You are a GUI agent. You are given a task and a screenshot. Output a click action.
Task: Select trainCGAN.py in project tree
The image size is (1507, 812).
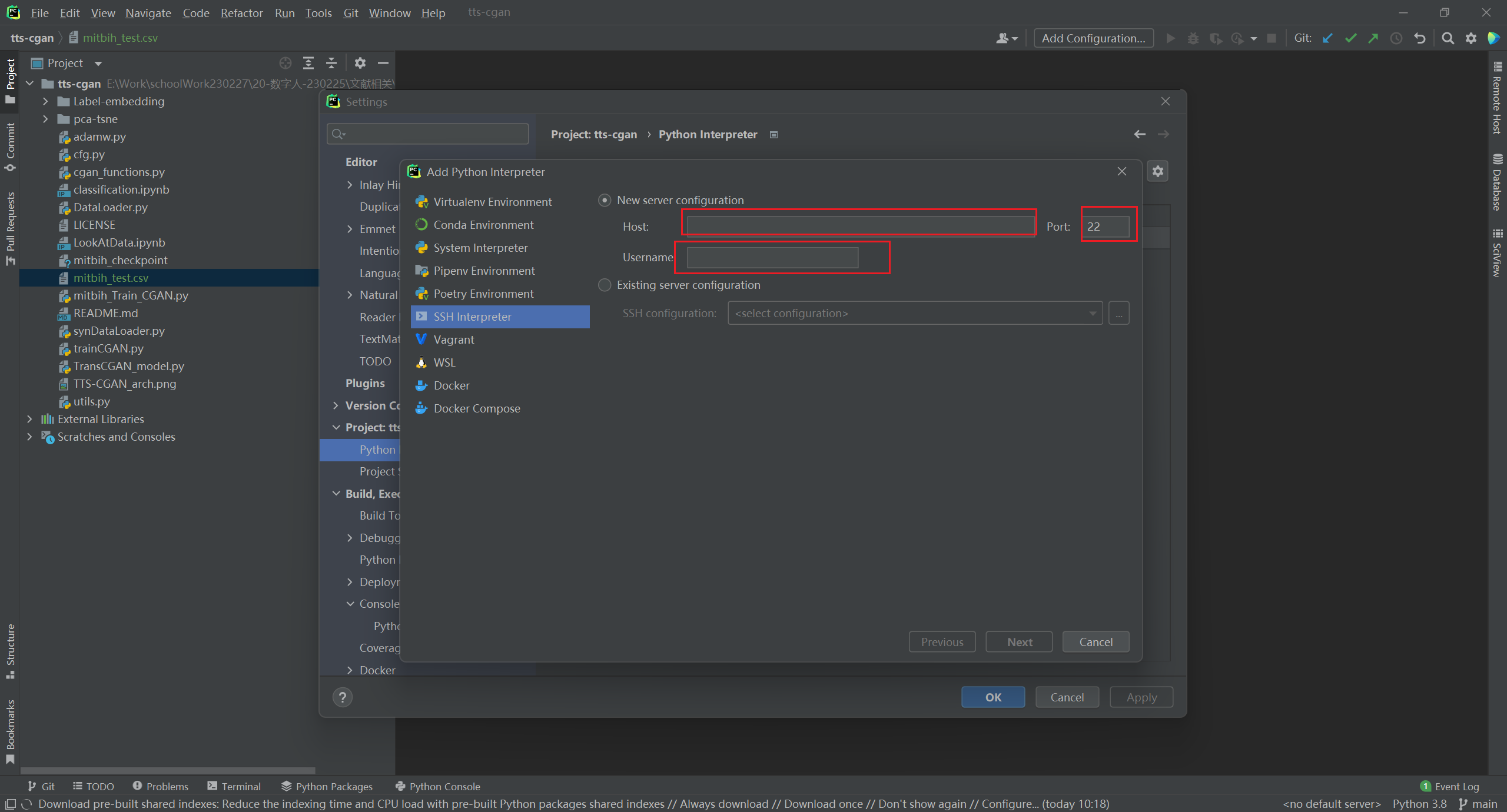click(108, 348)
